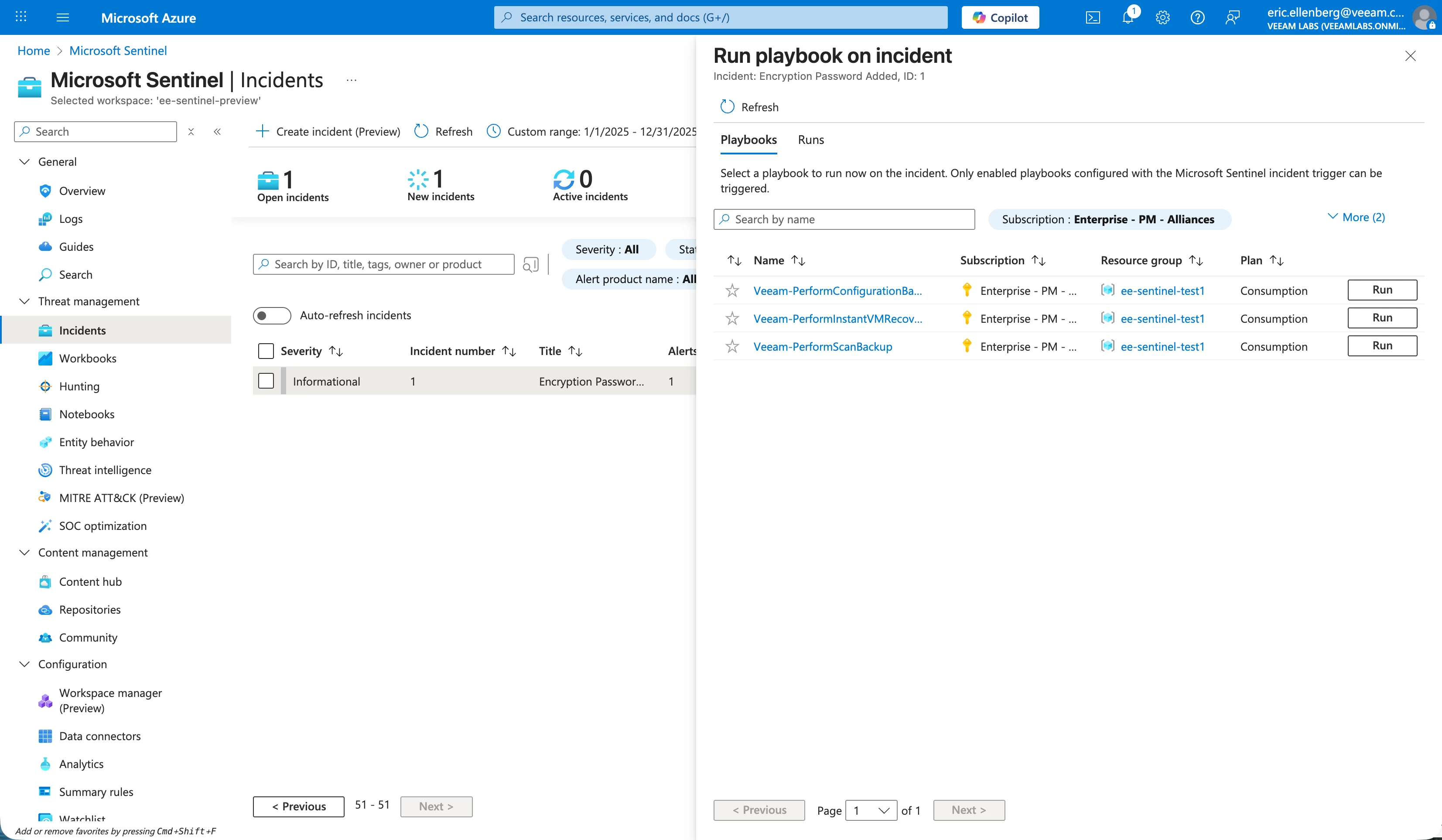Toggle Auto-refresh incidents switch

click(272, 315)
